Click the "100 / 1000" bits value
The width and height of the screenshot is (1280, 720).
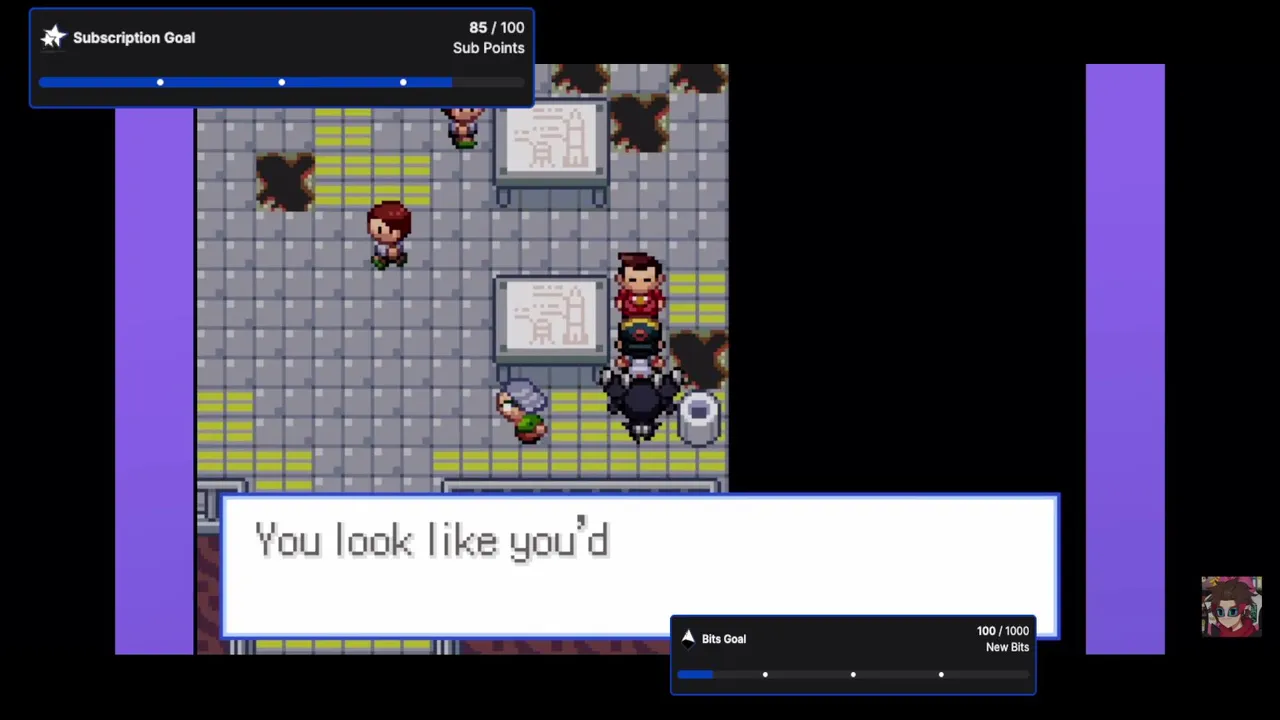(x=1002, y=631)
